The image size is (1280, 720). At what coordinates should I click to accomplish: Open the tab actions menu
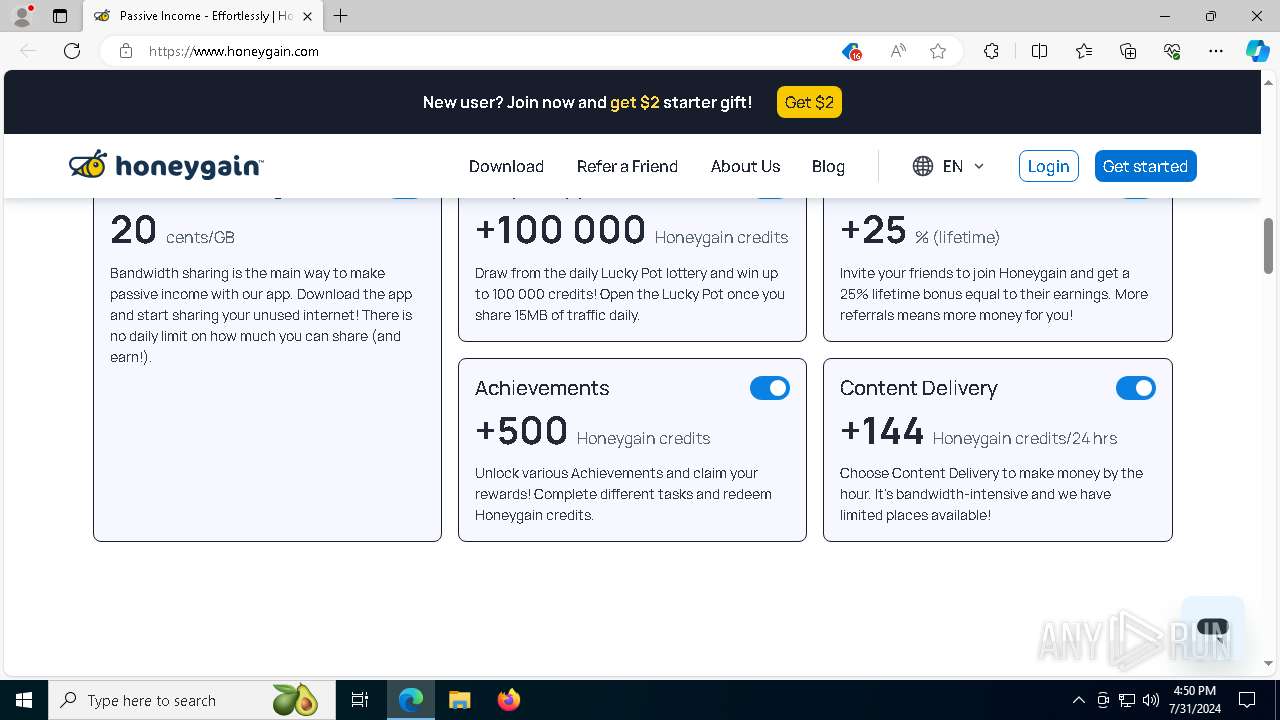60,16
